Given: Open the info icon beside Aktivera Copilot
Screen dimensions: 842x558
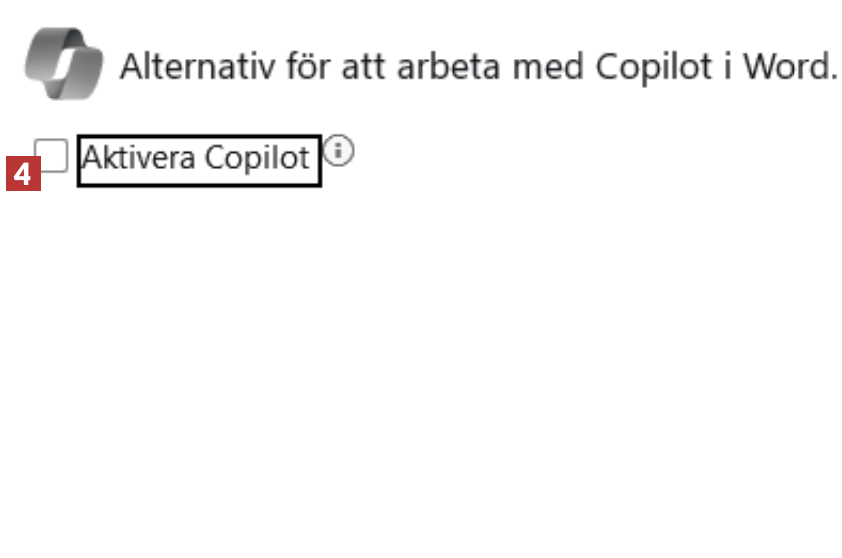Looking at the screenshot, I should 340,152.
